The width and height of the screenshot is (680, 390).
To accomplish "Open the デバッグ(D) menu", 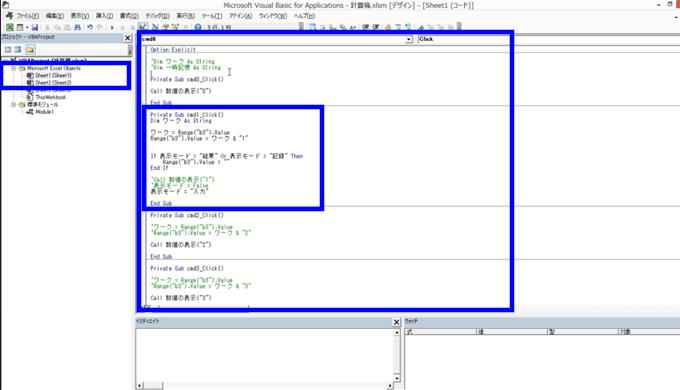I will click(x=157, y=16).
